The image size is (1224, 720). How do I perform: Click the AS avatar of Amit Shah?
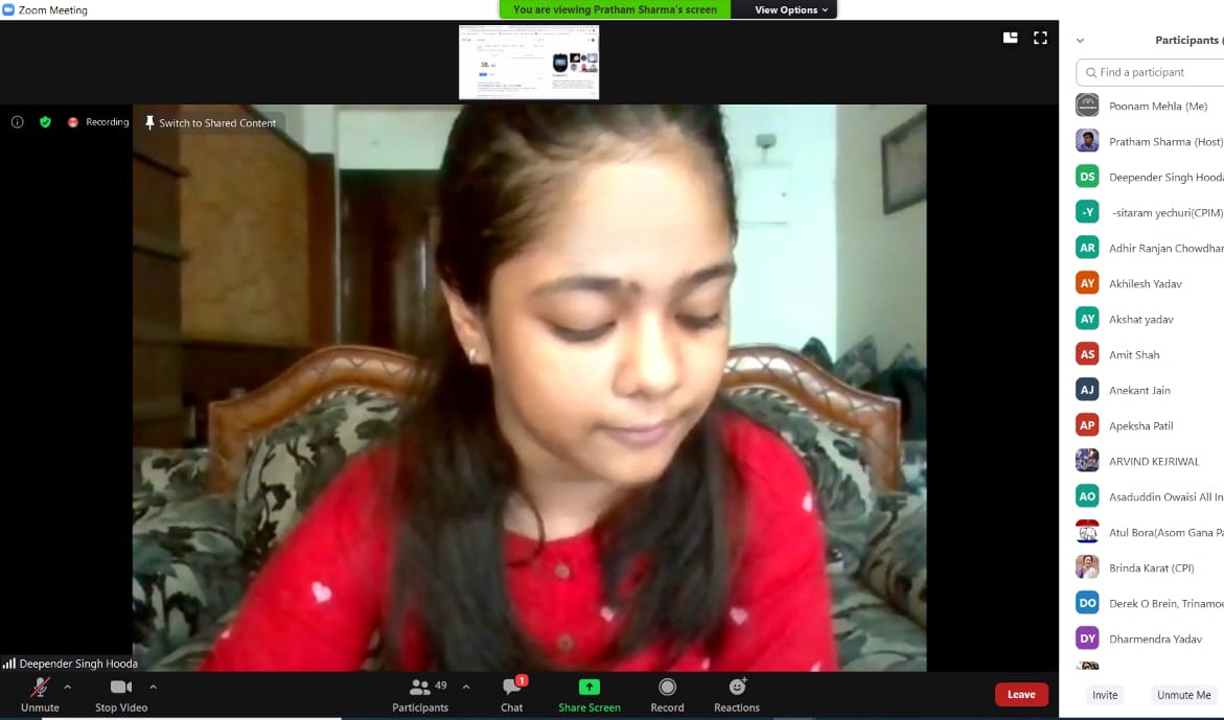(1087, 354)
